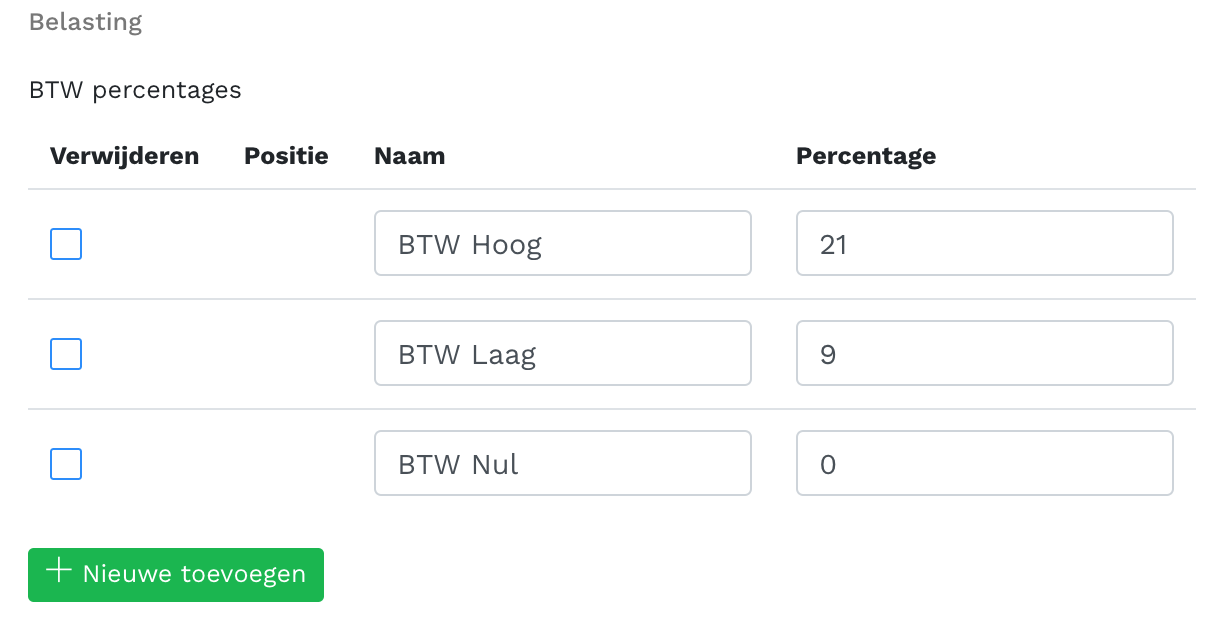Tick the Verwijderen checkbox for BTW Hoog
The width and height of the screenshot is (1214, 626).
click(x=66, y=244)
